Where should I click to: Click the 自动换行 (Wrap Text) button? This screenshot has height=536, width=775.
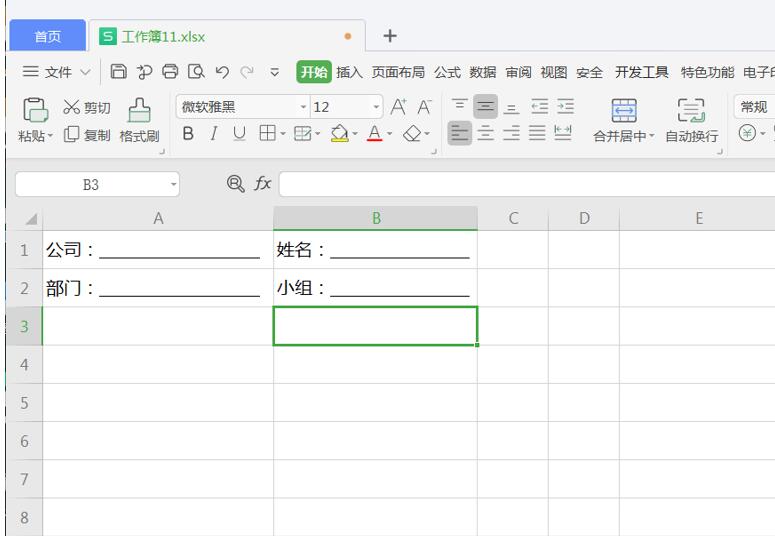[x=691, y=120]
